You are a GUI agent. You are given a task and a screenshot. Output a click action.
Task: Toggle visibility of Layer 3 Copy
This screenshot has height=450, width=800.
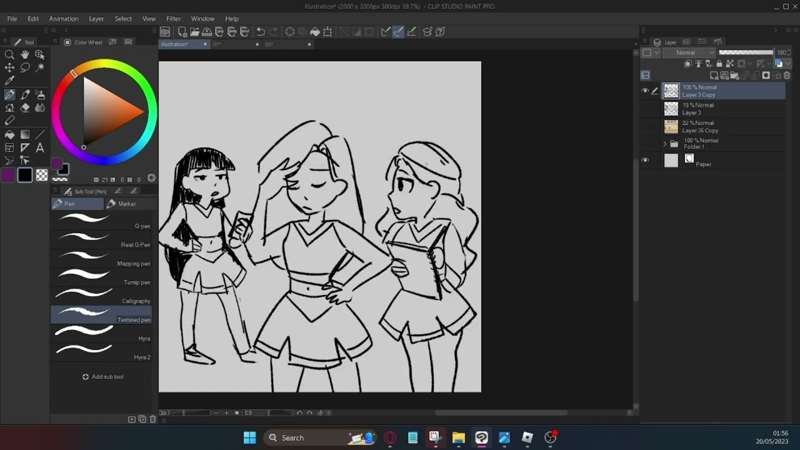click(645, 91)
